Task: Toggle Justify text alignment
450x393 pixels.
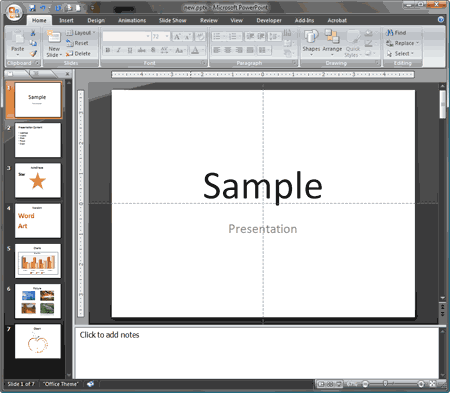Action: (x=250, y=50)
